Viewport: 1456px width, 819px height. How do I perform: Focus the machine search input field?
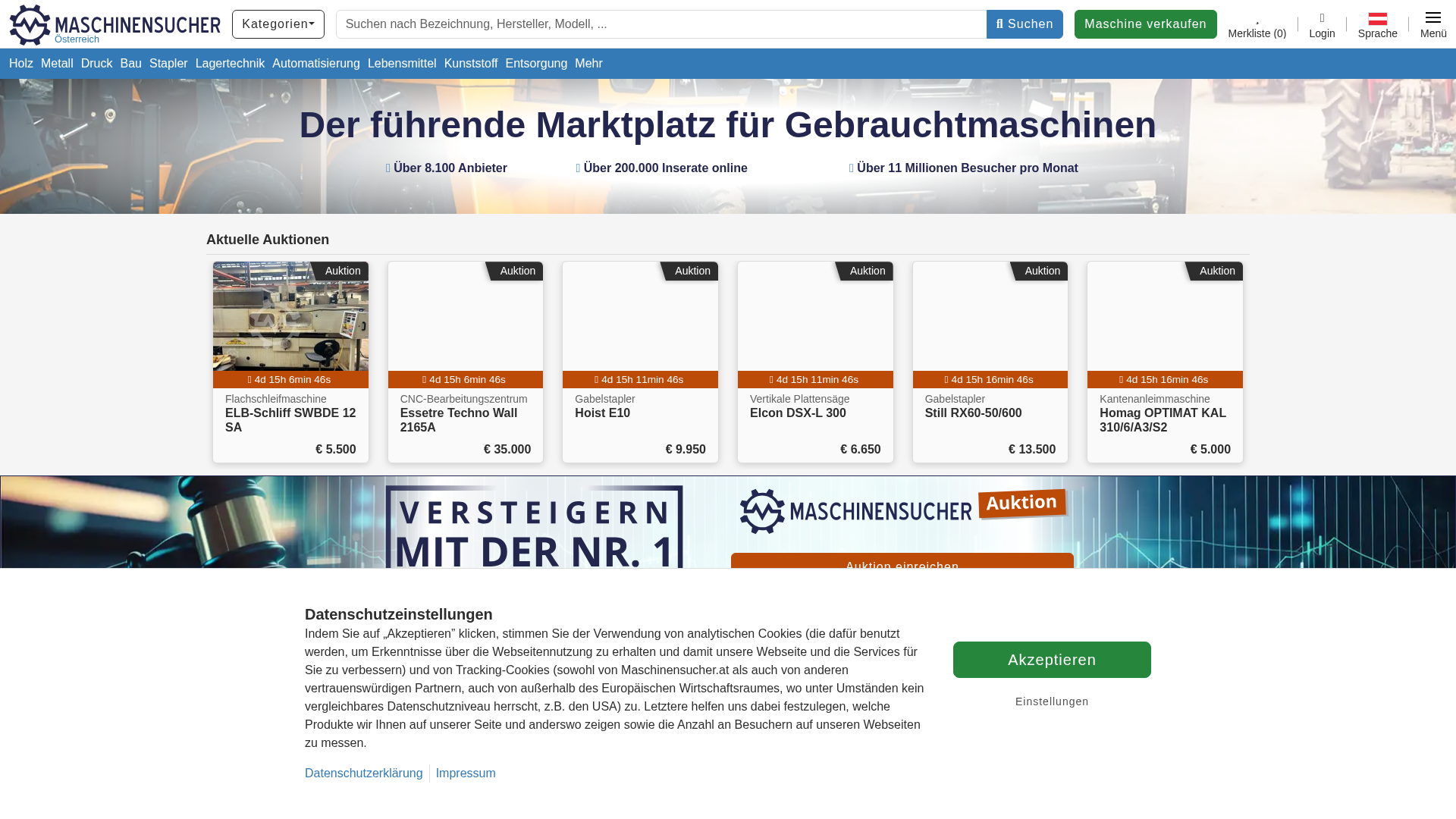click(x=661, y=24)
